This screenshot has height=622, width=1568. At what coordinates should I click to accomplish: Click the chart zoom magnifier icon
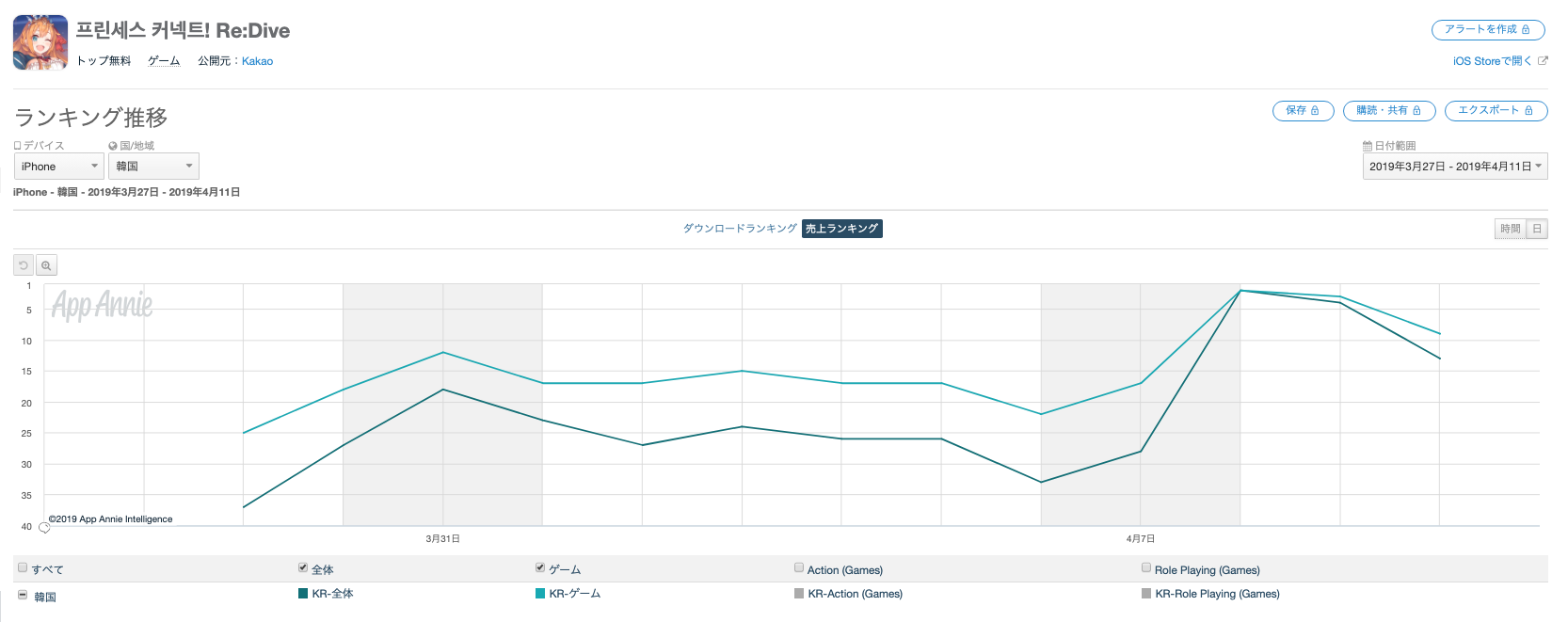[46, 265]
